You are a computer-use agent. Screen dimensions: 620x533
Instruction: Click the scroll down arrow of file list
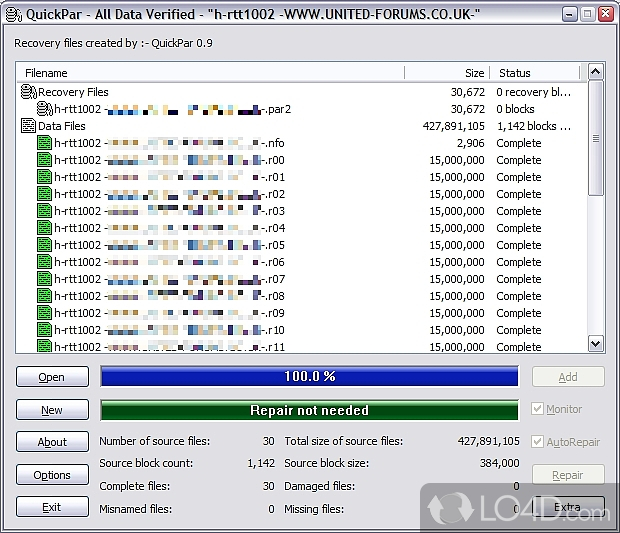point(595,343)
